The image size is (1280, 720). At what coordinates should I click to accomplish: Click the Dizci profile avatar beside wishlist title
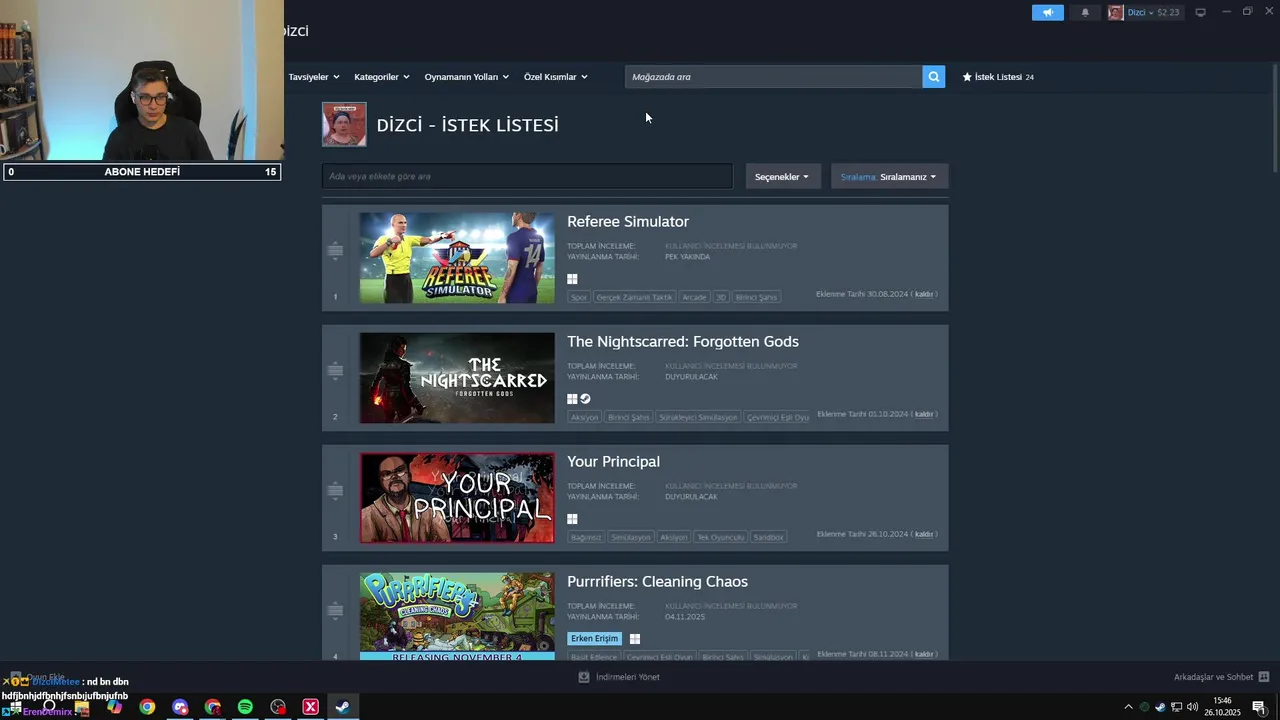(344, 124)
